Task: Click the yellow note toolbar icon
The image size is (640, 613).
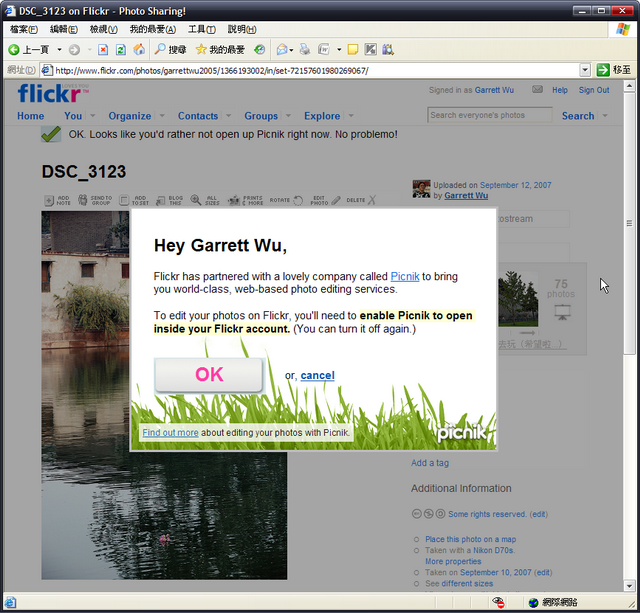Action: [x=353, y=50]
